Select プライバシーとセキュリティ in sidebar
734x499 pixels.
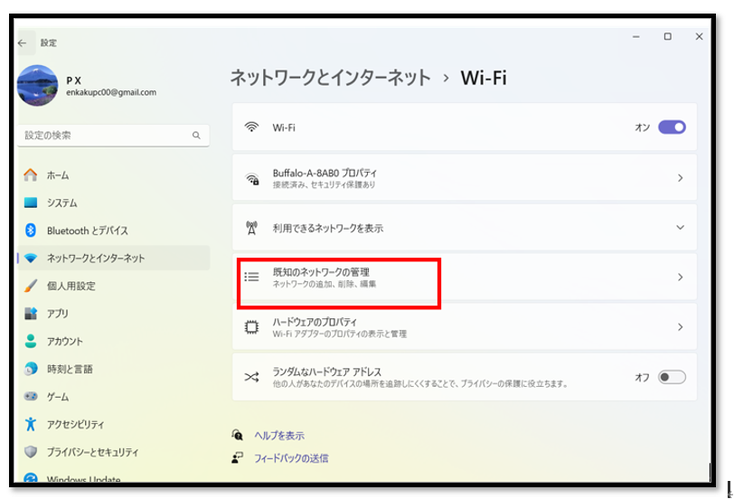coord(113,452)
